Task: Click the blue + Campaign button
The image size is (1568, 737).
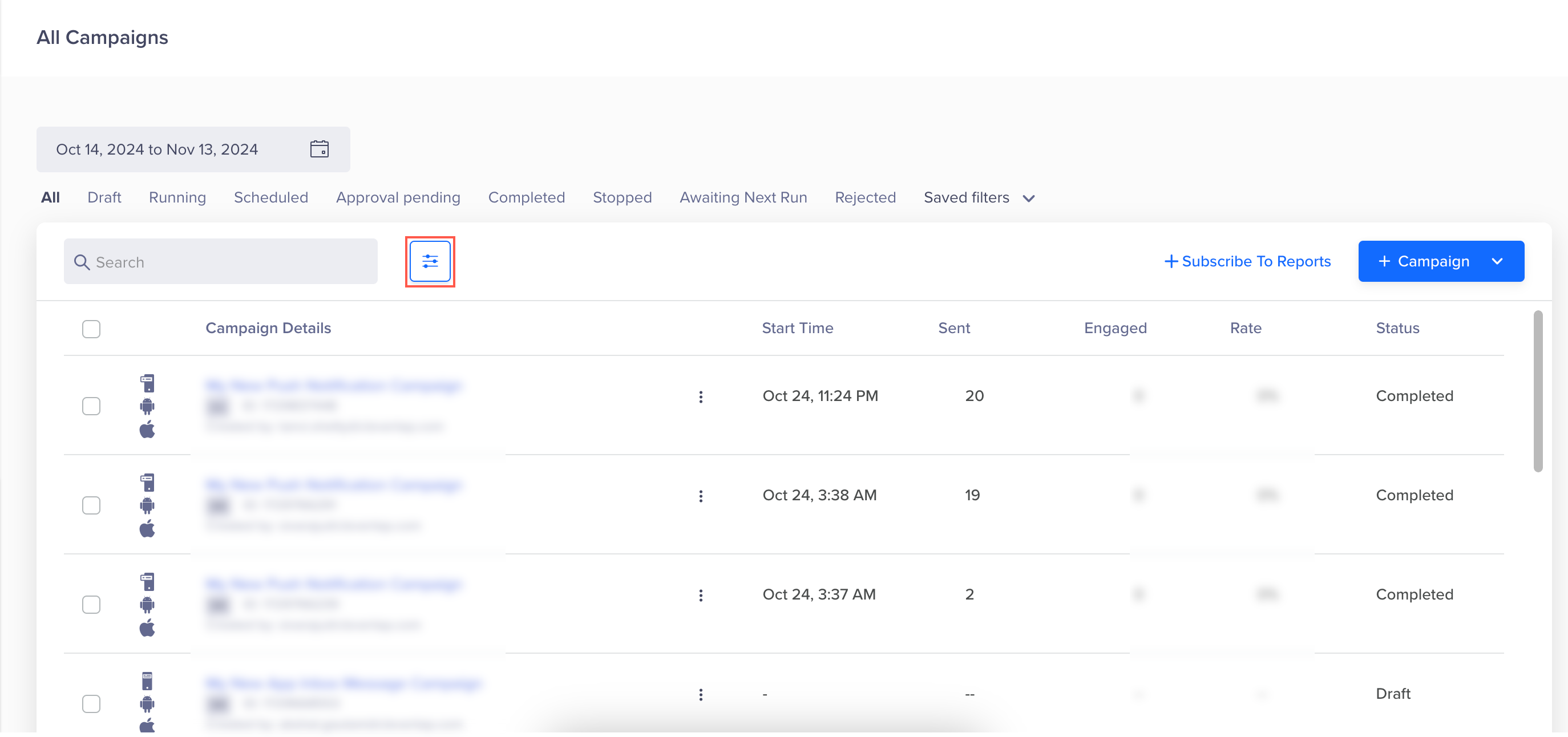Action: [1424, 261]
